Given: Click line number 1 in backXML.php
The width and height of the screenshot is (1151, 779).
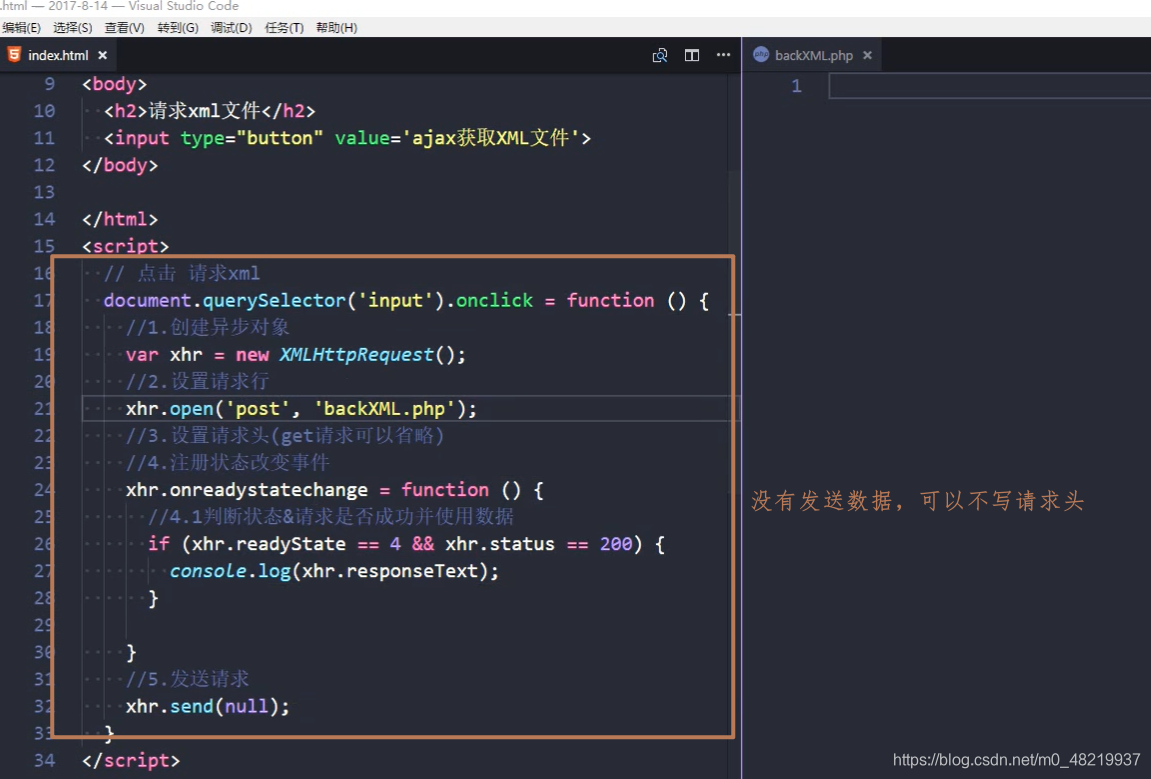Looking at the screenshot, I should click(x=796, y=87).
